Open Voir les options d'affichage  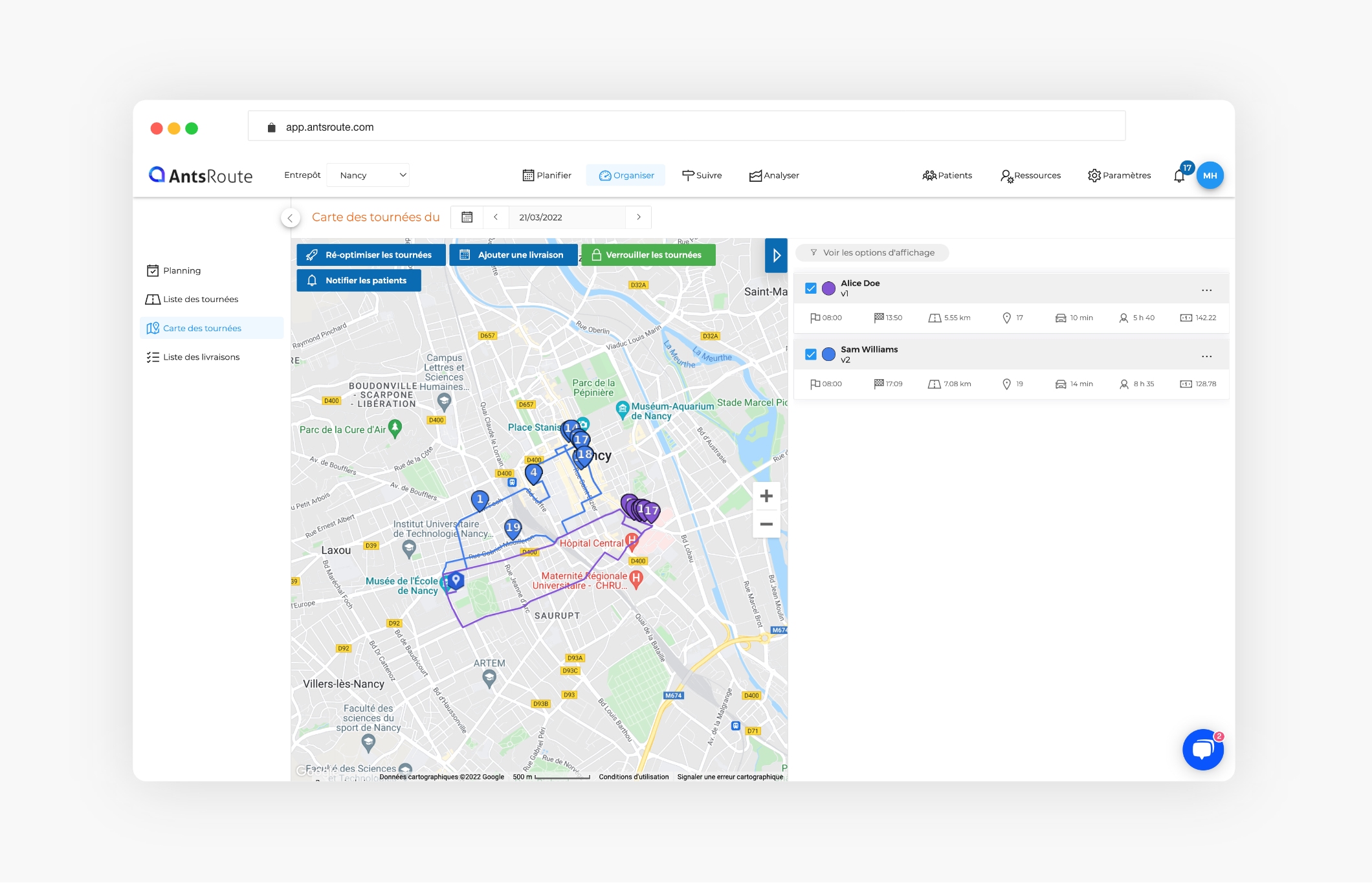872,253
